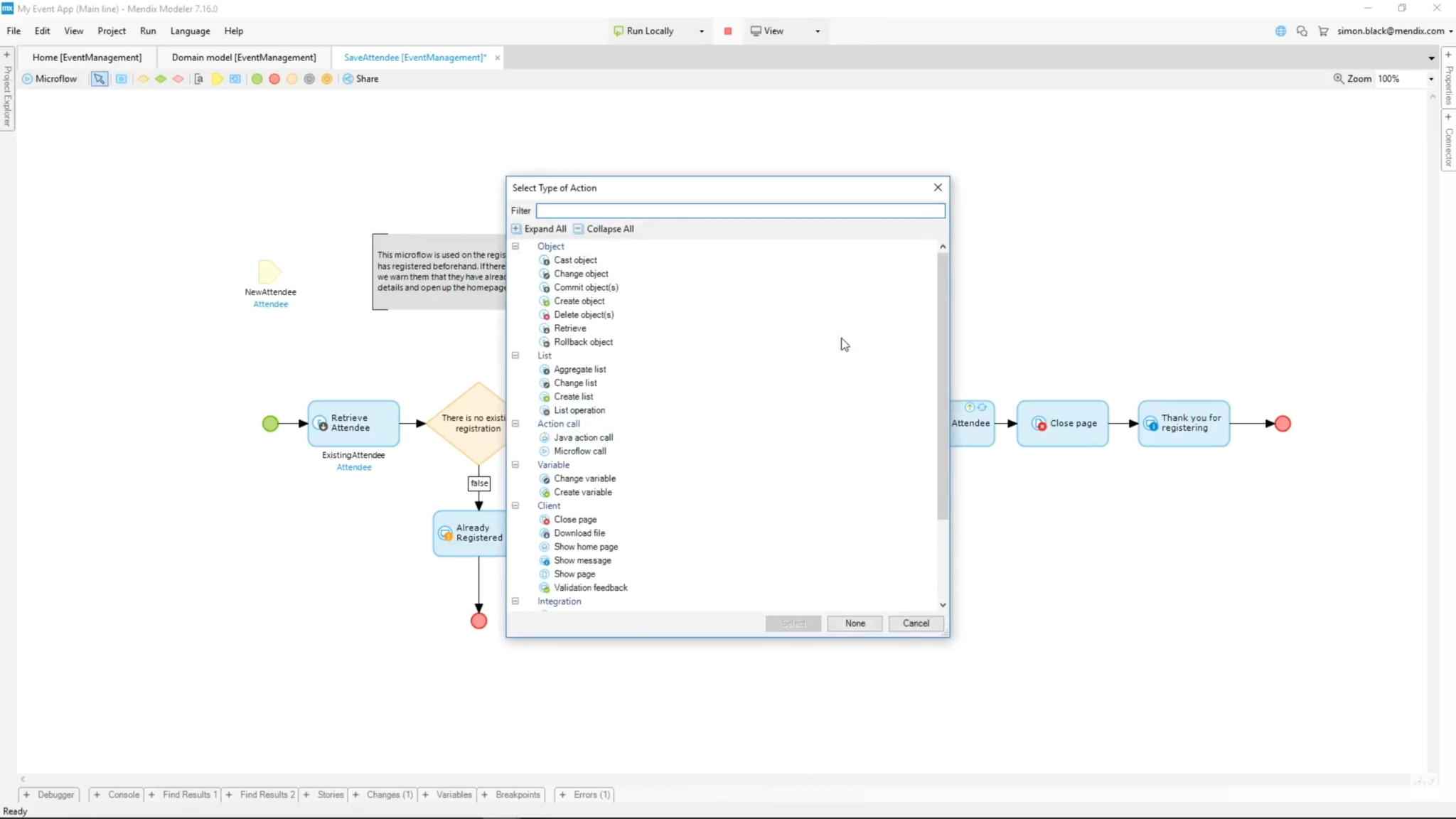Add a decision diamond to the microflow
Viewport: 1456px width, 819px height.
pyautogui.click(x=143, y=79)
